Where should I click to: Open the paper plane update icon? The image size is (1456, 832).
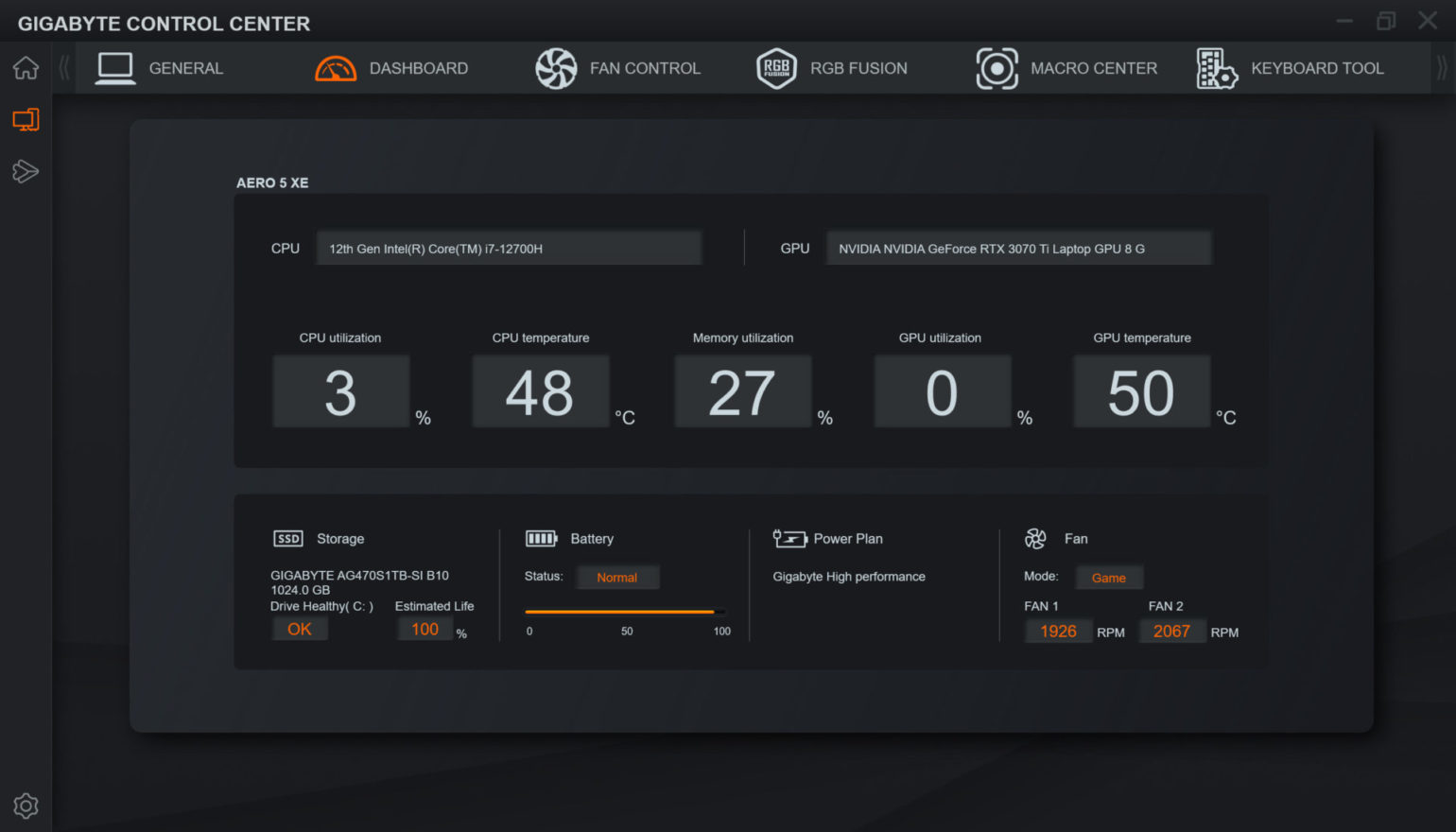click(x=26, y=171)
